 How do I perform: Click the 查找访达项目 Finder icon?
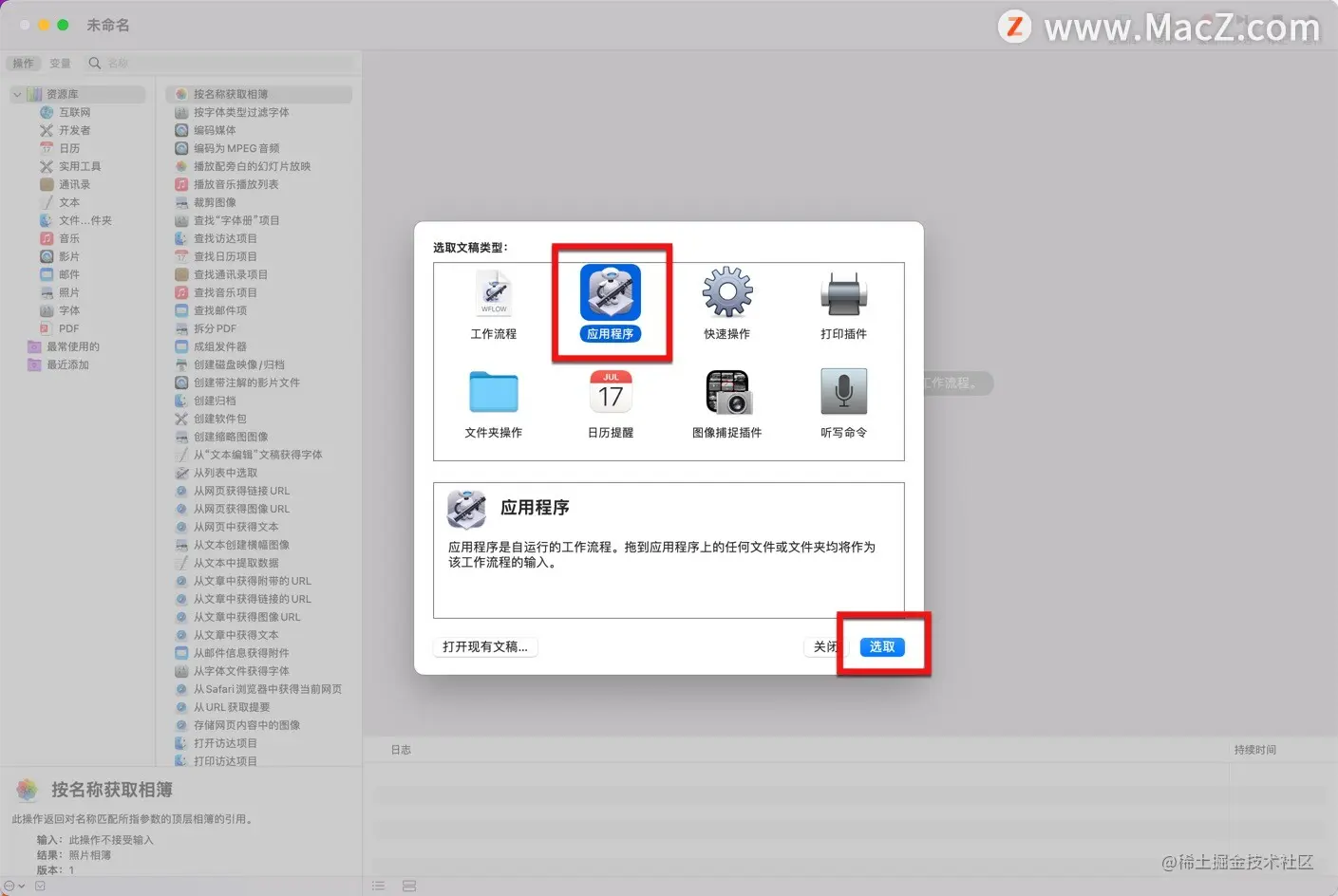[181, 238]
